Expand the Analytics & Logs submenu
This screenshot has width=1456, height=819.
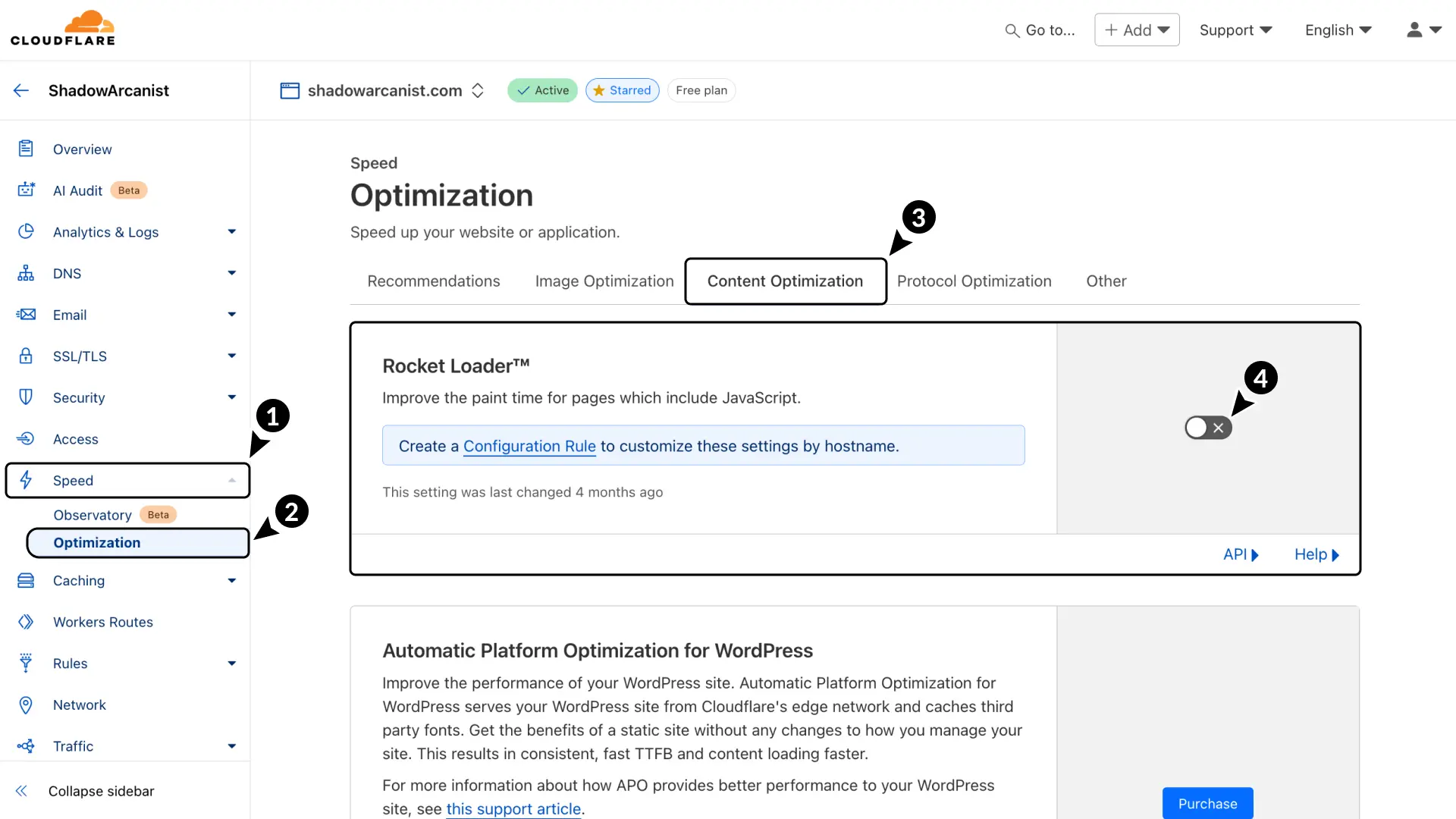tap(231, 232)
